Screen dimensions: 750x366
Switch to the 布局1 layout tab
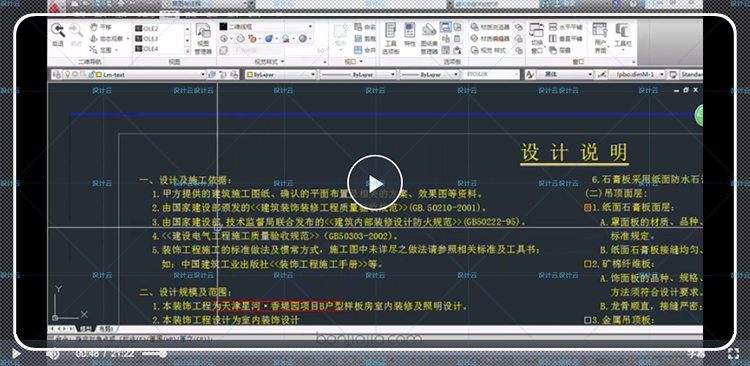tap(105, 329)
